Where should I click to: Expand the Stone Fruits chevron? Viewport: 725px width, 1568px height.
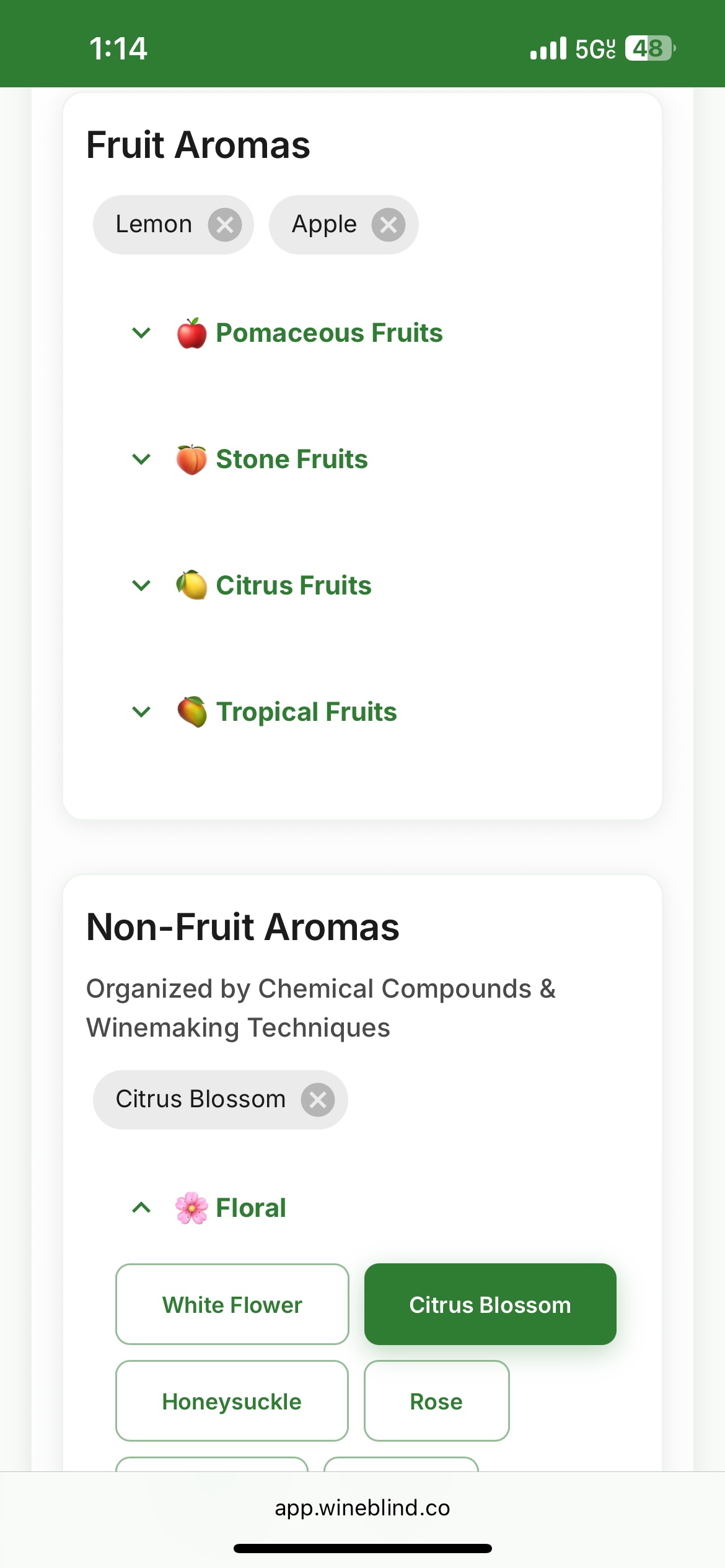coord(142,460)
